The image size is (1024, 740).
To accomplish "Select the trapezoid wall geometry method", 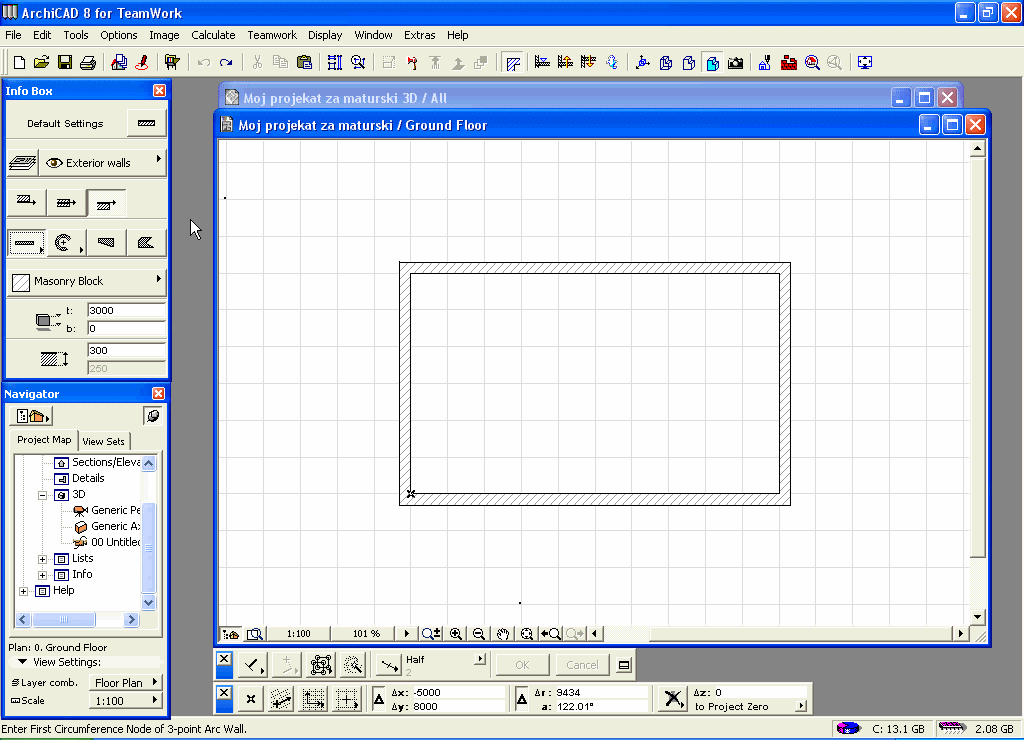I will [107, 242].
